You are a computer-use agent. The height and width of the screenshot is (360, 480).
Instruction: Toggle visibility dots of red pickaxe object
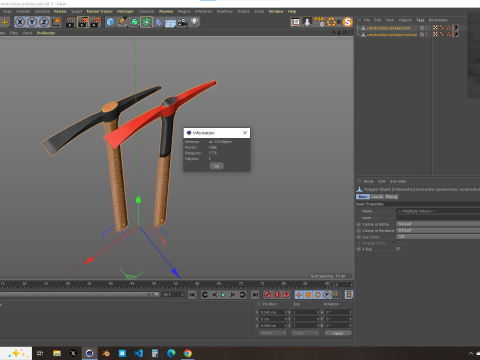427,34
